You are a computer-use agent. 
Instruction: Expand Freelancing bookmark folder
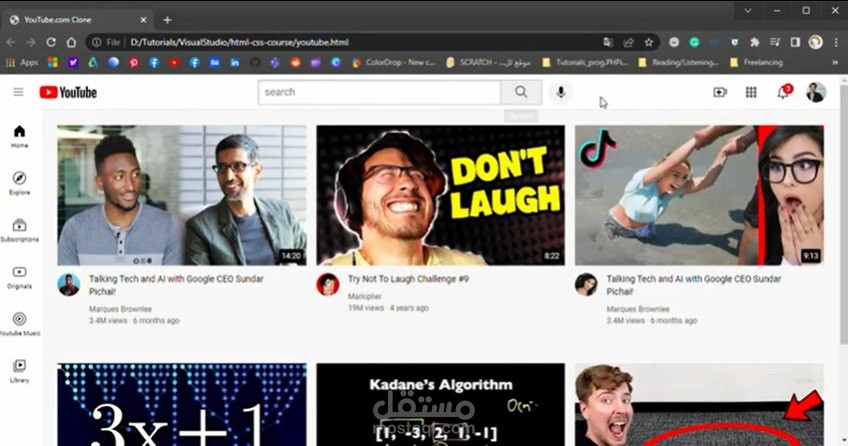point(756,63)
